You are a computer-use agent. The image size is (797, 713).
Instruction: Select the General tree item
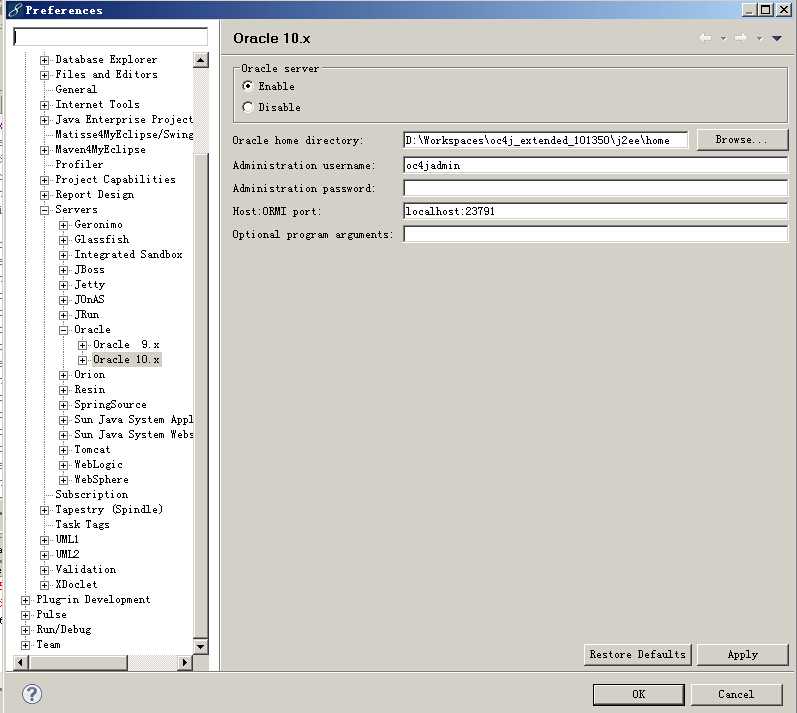[76, 89]
